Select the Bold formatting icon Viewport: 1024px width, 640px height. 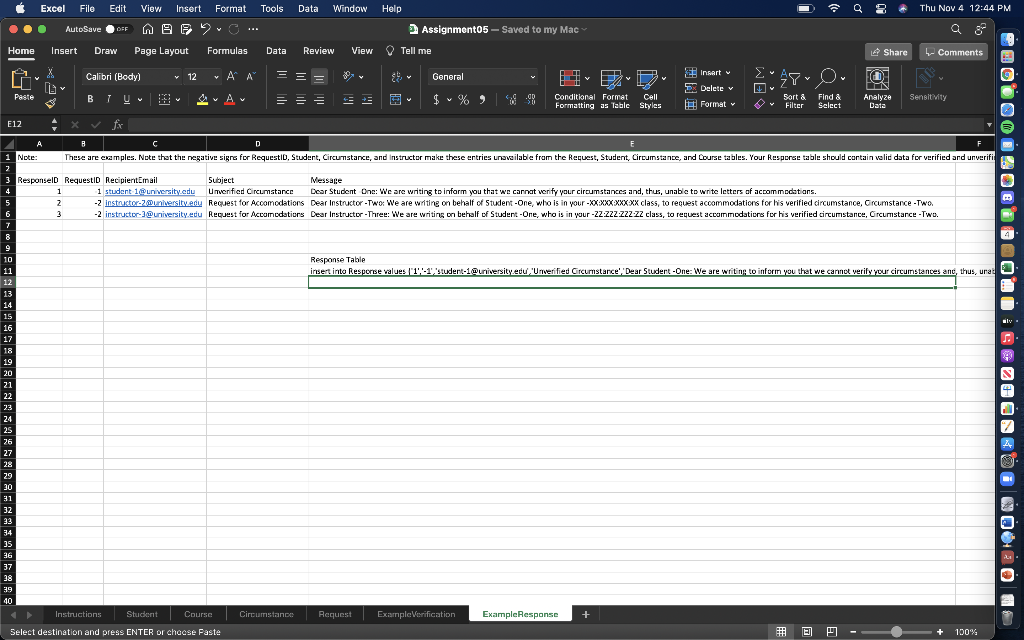[90, 98]
